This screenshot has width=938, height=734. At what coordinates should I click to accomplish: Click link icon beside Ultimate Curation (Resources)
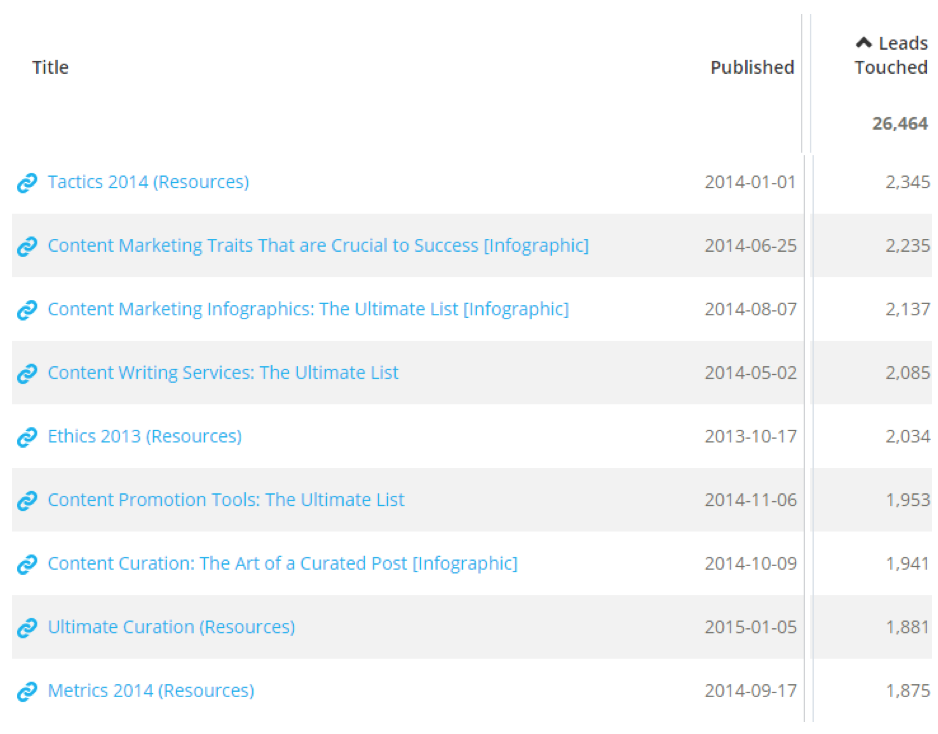click(27, 628)
